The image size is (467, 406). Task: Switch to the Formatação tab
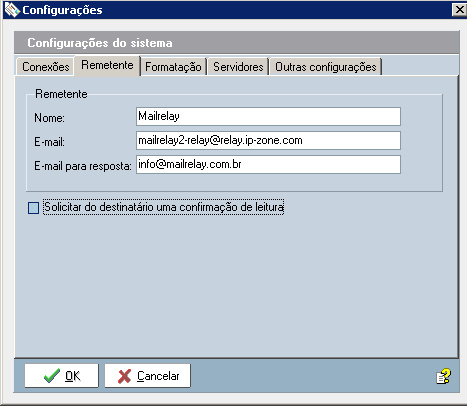coord(173,67)
